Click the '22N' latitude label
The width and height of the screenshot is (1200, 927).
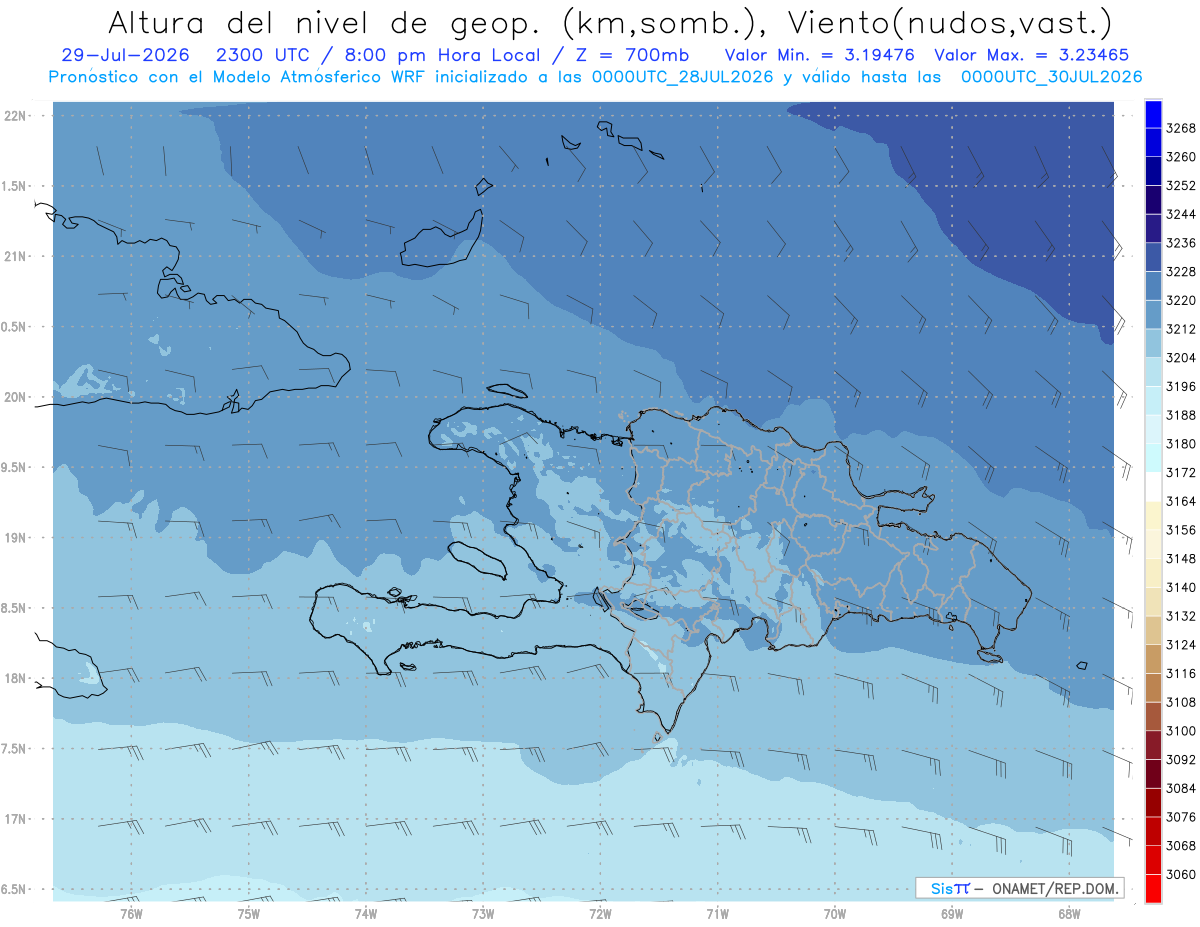click(x=16, y=116)
